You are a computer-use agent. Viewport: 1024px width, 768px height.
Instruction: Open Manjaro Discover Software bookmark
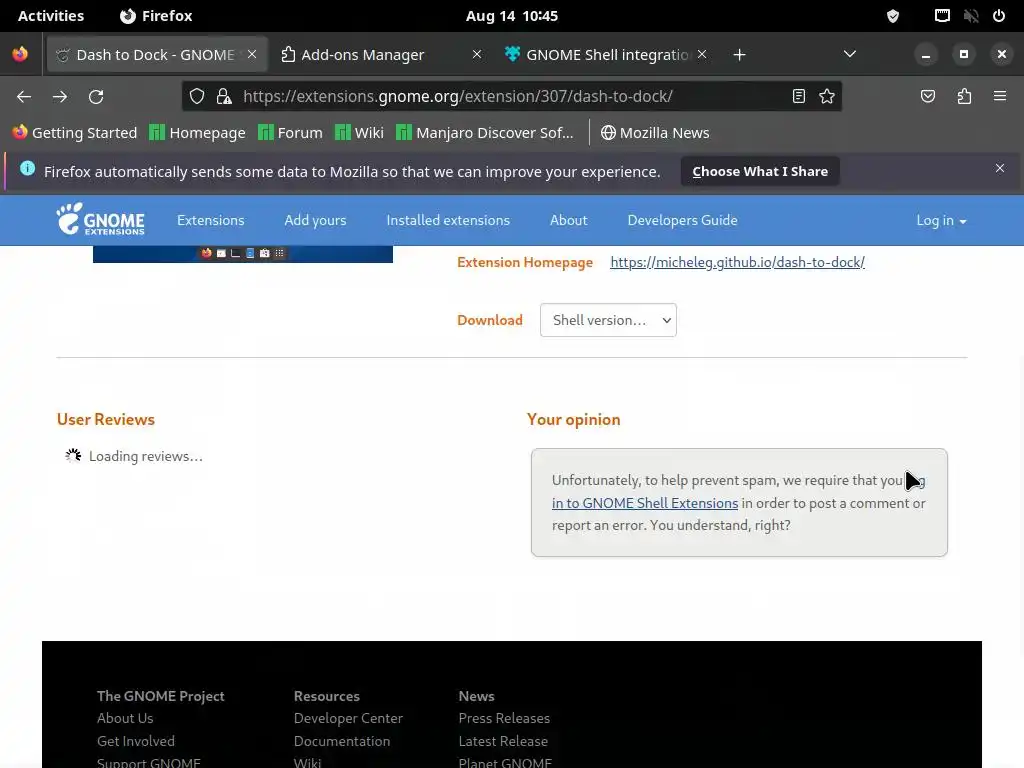pyautogui.click(x=485, y=133)
